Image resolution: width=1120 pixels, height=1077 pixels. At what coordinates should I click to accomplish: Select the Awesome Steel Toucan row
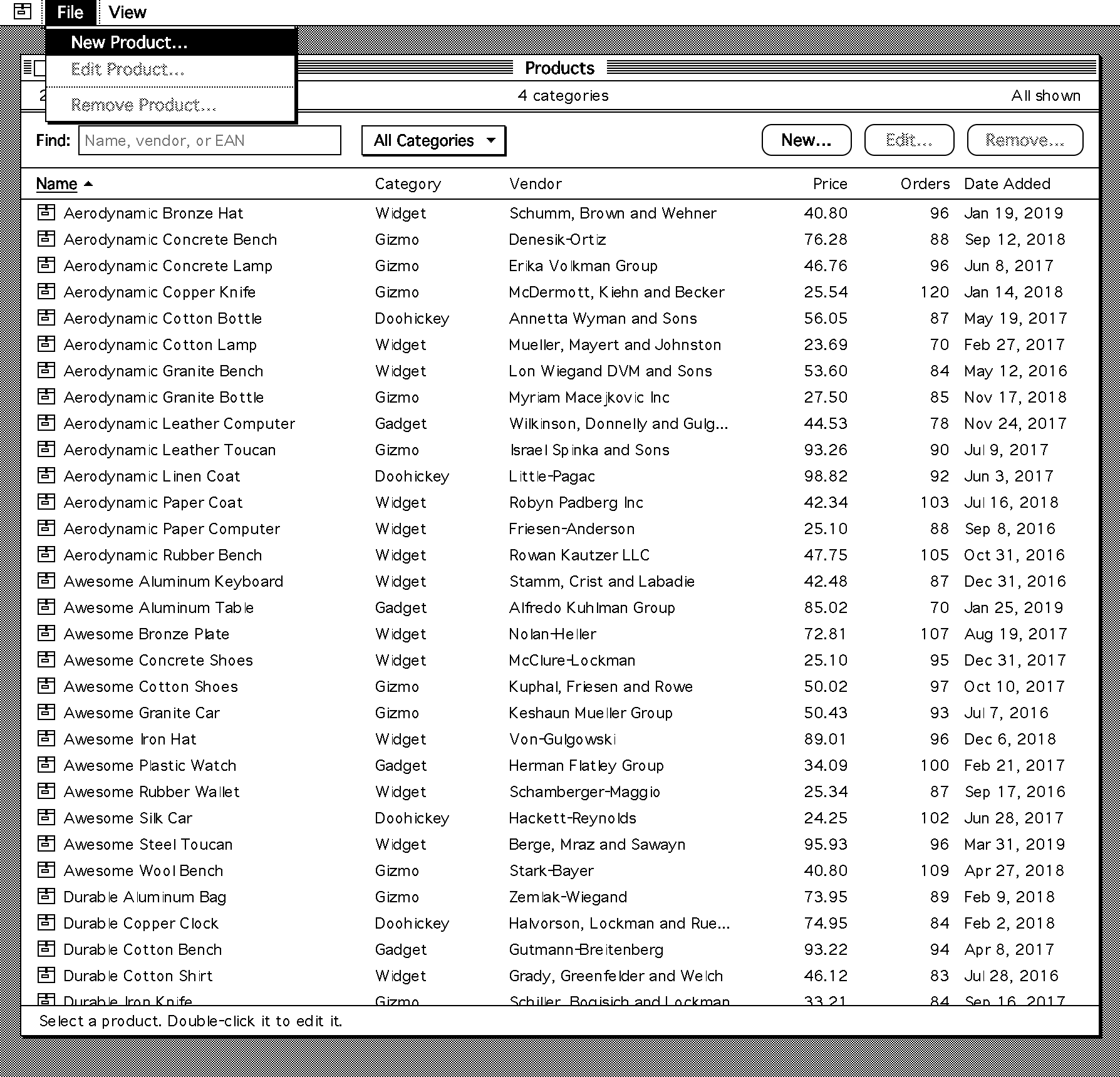(x=560, y=844)
